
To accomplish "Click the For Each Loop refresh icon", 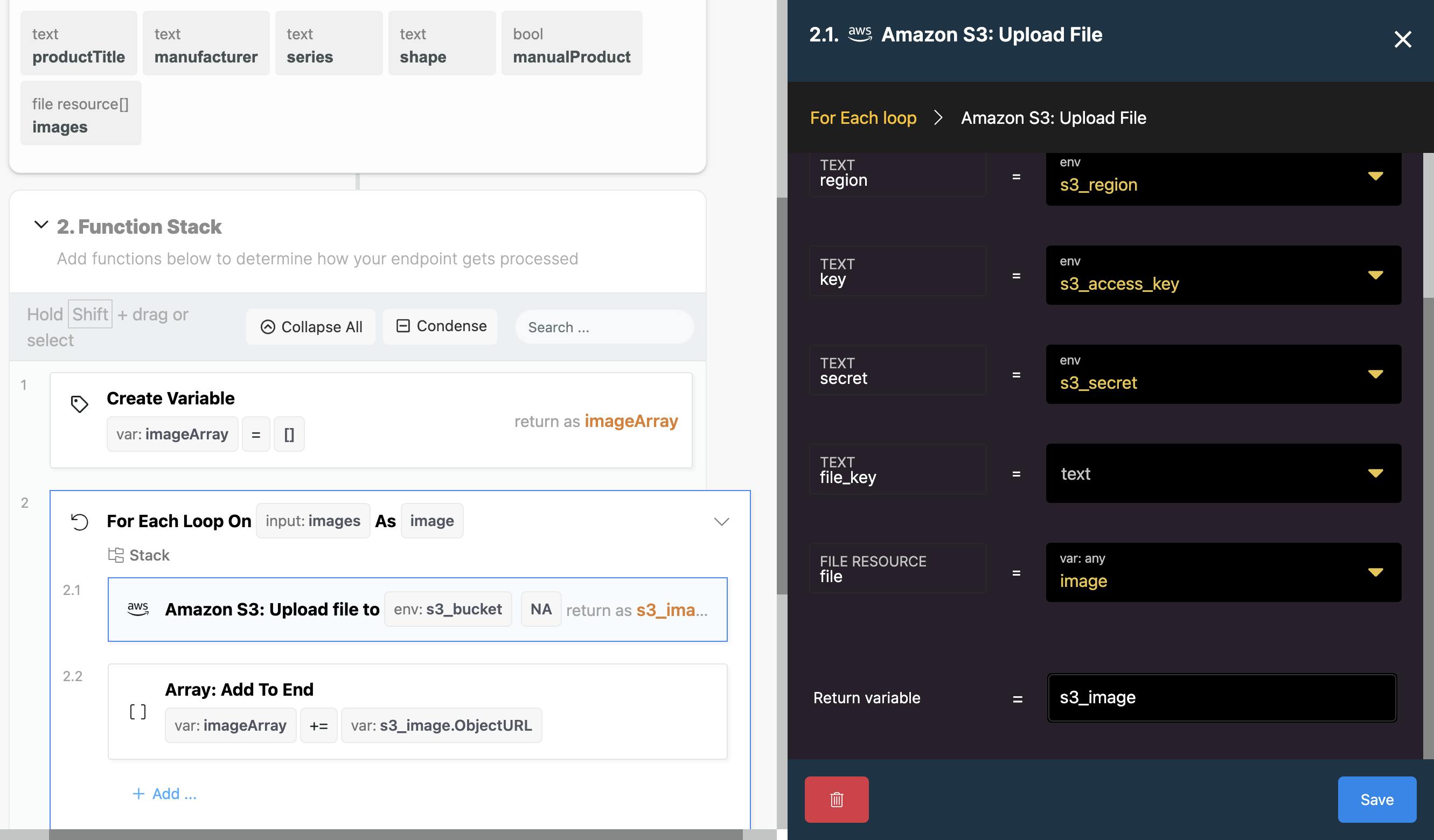I will (79, 521).
